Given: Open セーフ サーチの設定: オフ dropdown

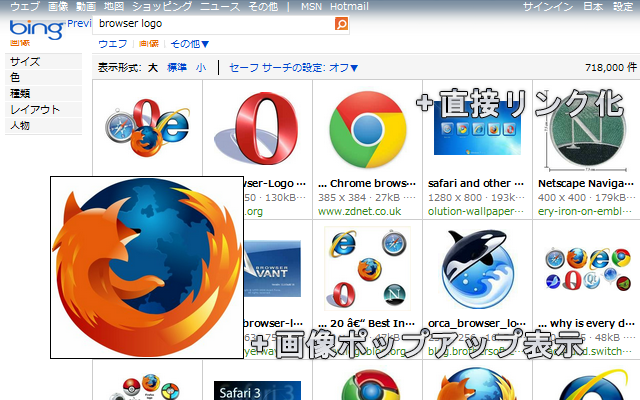Looking at the screenshot, I should (x=293, y=67).
